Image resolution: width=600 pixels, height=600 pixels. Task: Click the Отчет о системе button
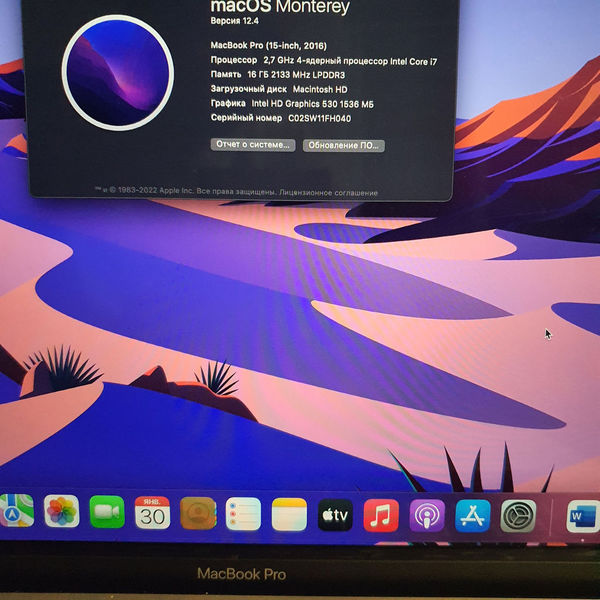pyautogui.click(x=253, y=145)
